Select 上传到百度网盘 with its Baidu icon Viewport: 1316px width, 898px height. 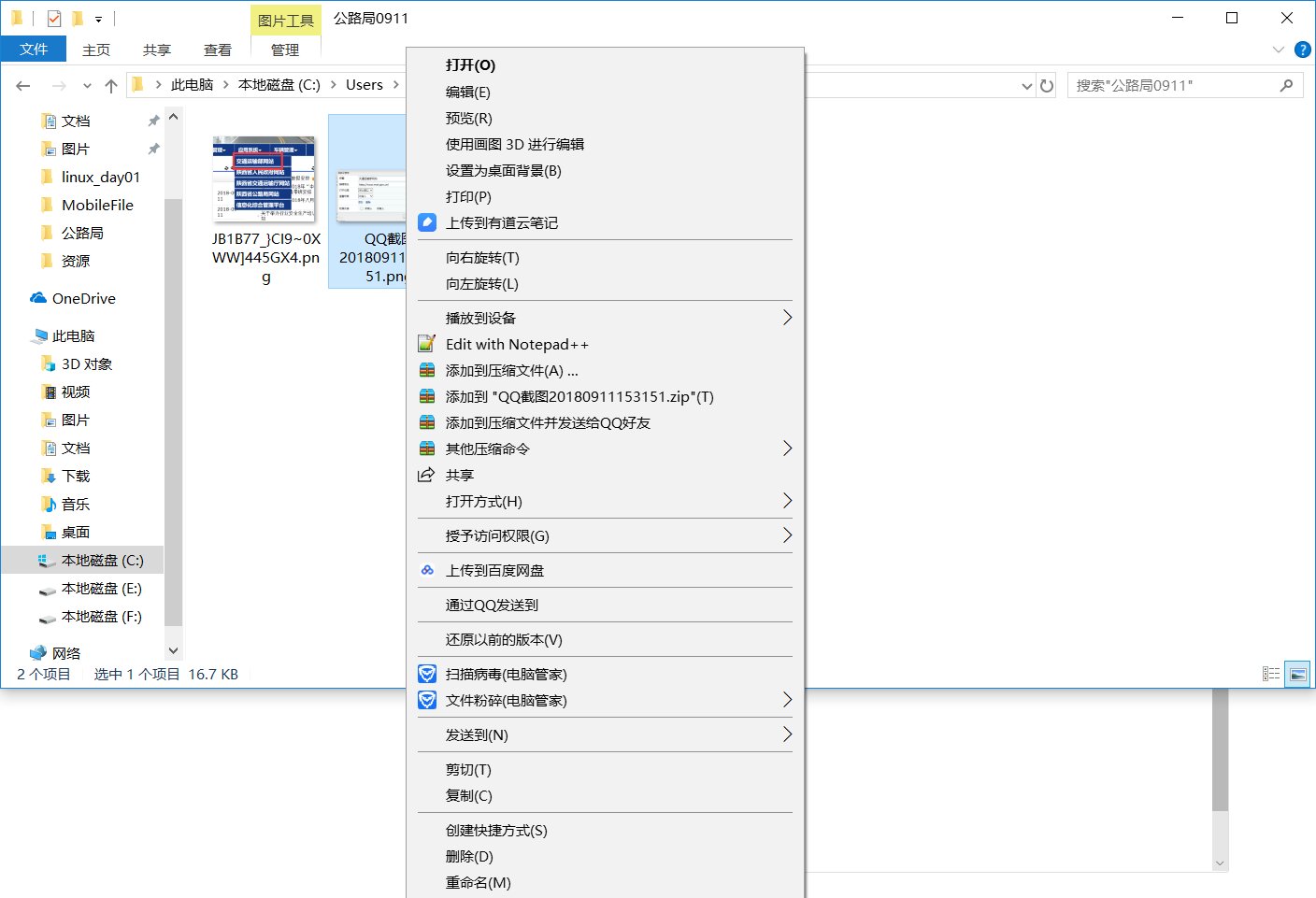click(427, 570)
